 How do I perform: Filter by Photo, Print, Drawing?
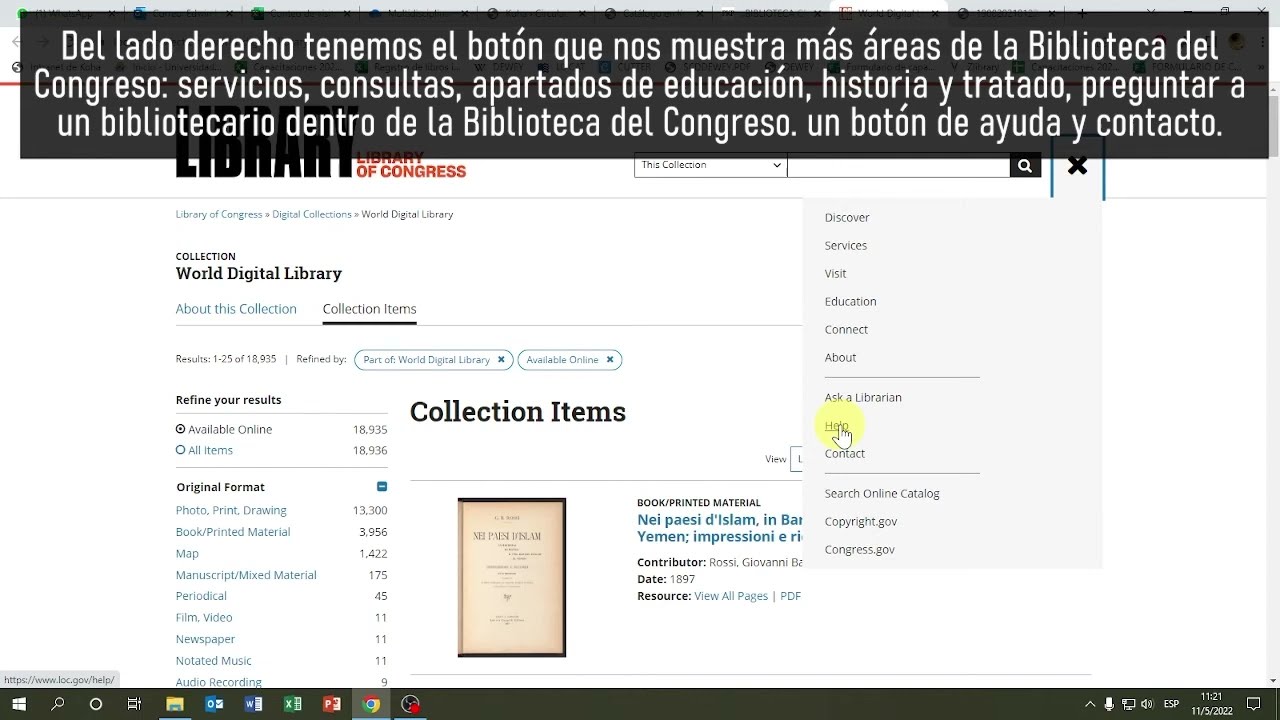[x=231, y=510]
